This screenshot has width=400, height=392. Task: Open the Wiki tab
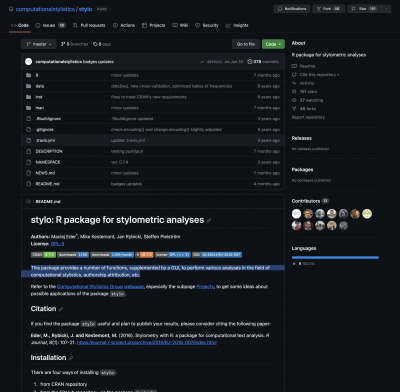[x=180, y=25]
